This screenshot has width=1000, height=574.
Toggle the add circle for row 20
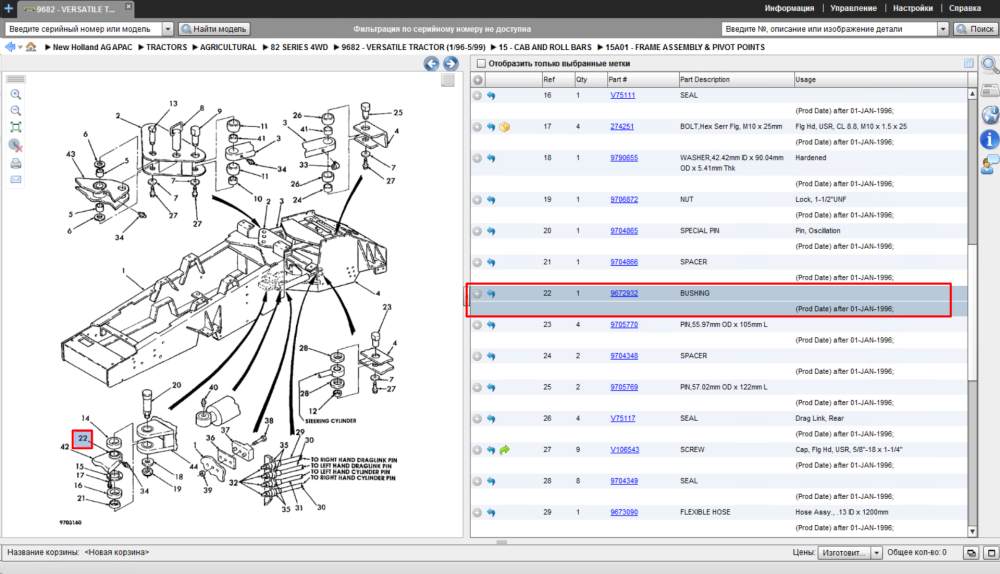(477, 231)
